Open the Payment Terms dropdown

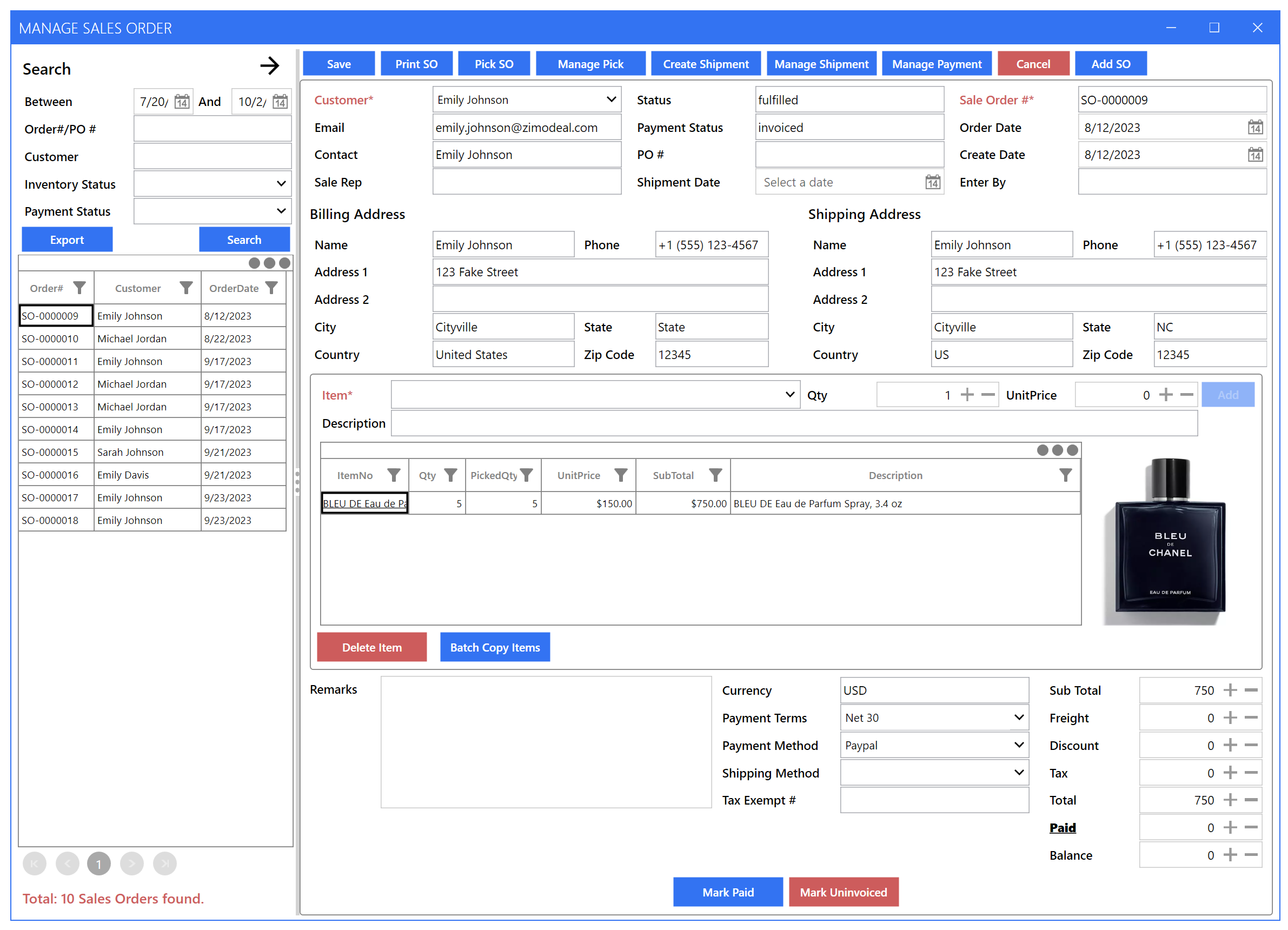(x=1018, y=717)
